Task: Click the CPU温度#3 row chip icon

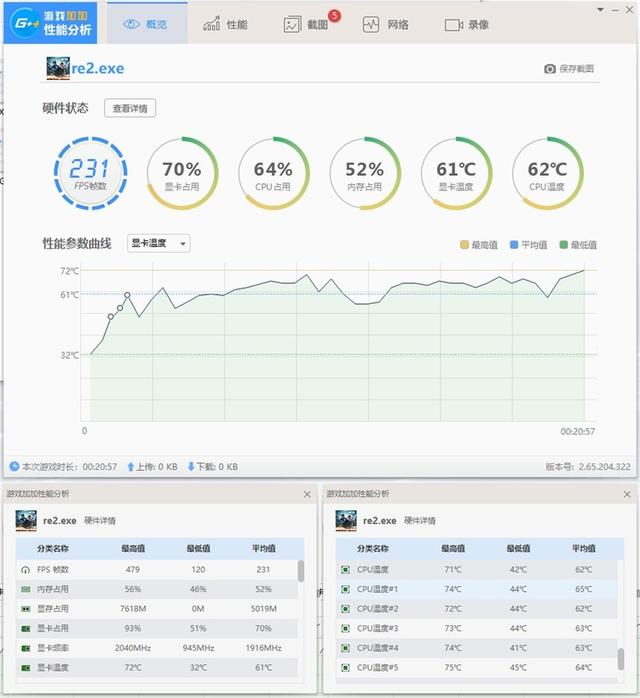Action: [345, 629]
